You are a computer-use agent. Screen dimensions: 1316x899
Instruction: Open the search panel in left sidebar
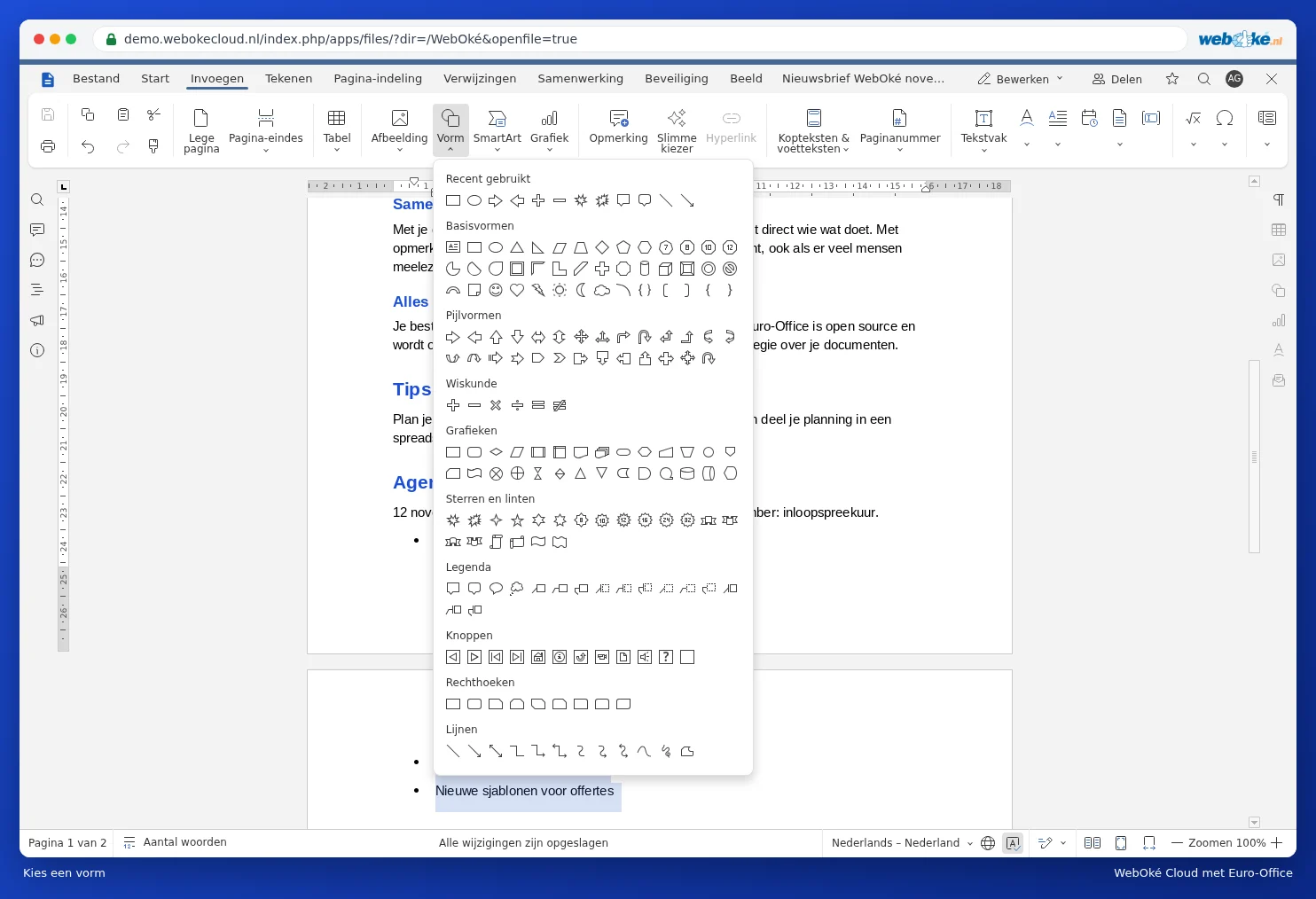click(37, 199)
